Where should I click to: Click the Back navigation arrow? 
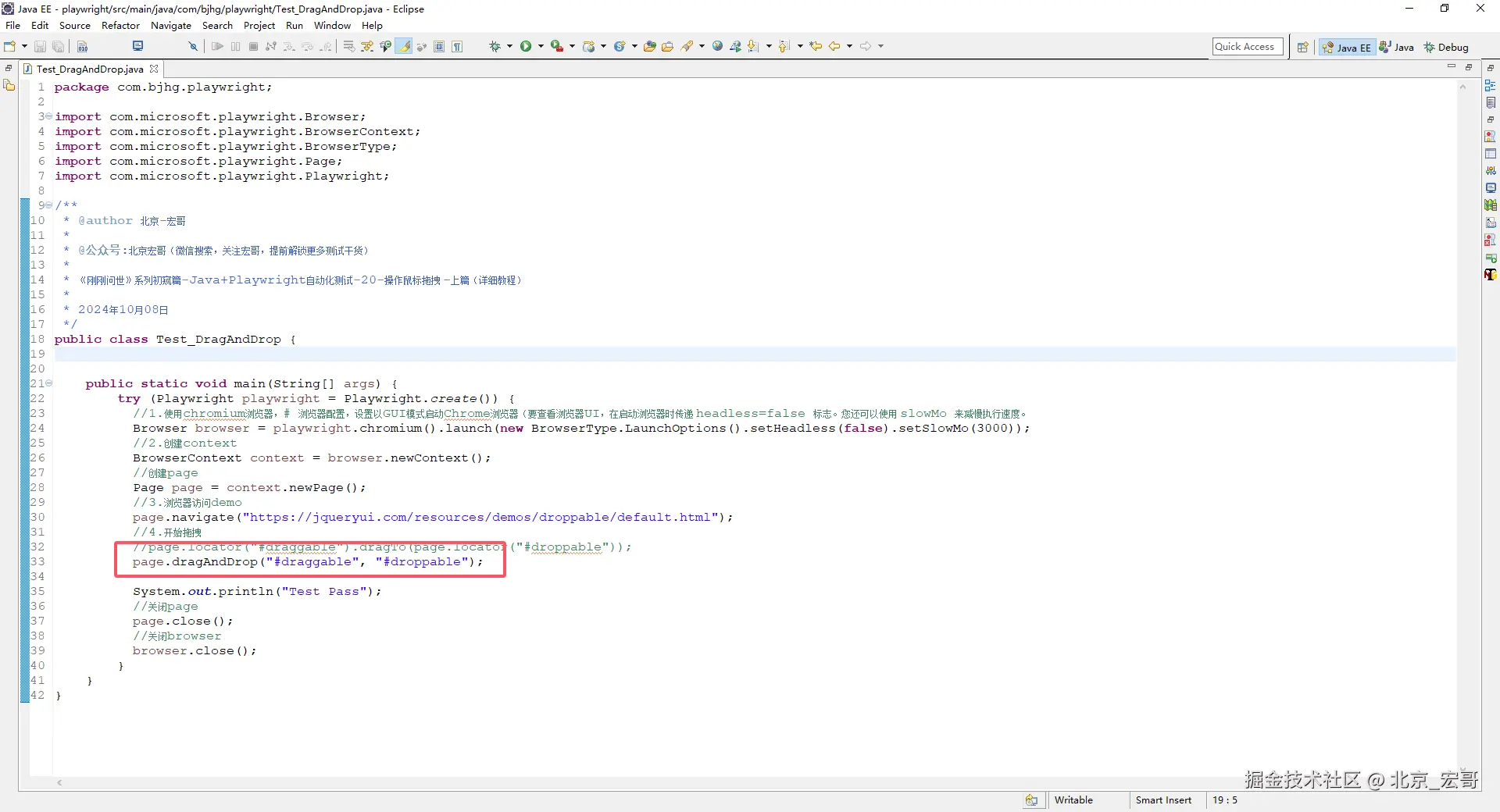click(834, 46)
